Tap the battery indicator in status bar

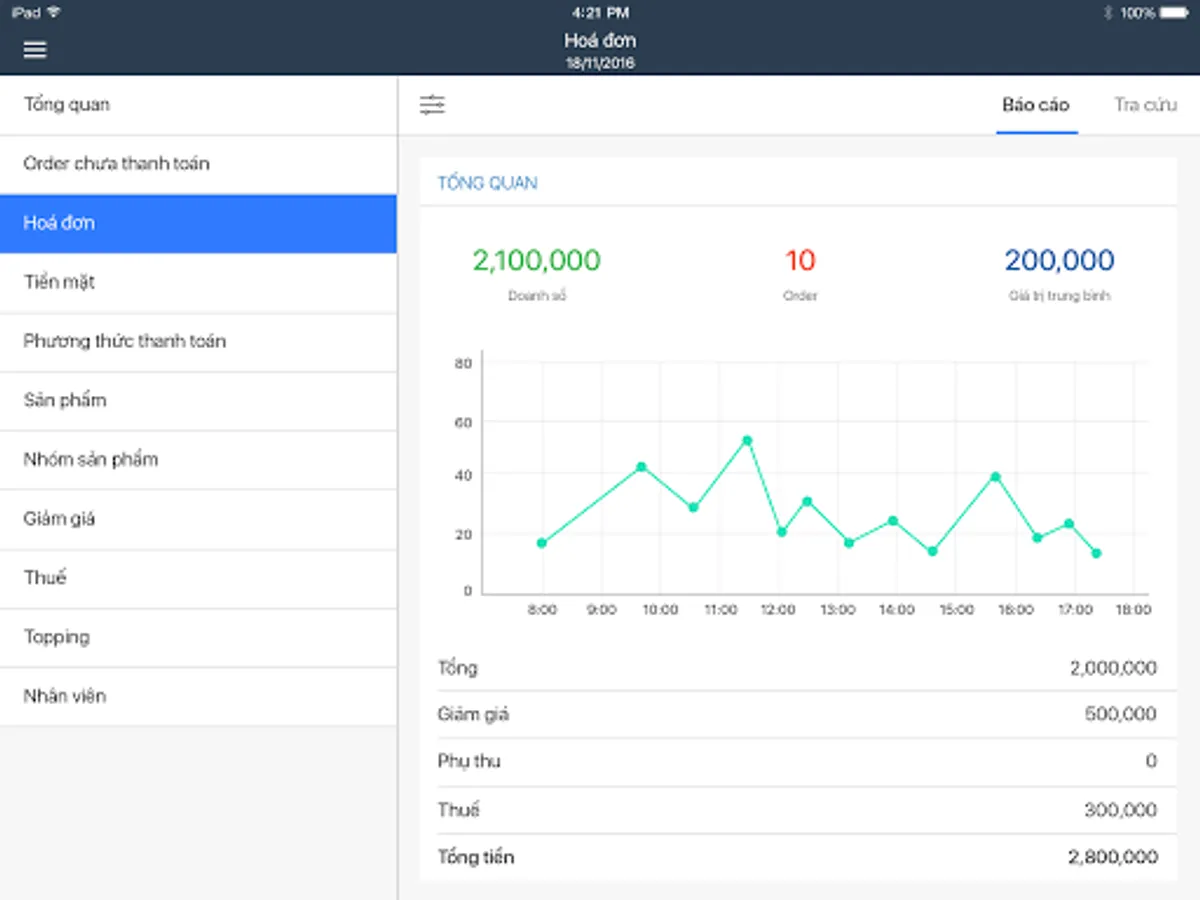tap(1174, 13)
